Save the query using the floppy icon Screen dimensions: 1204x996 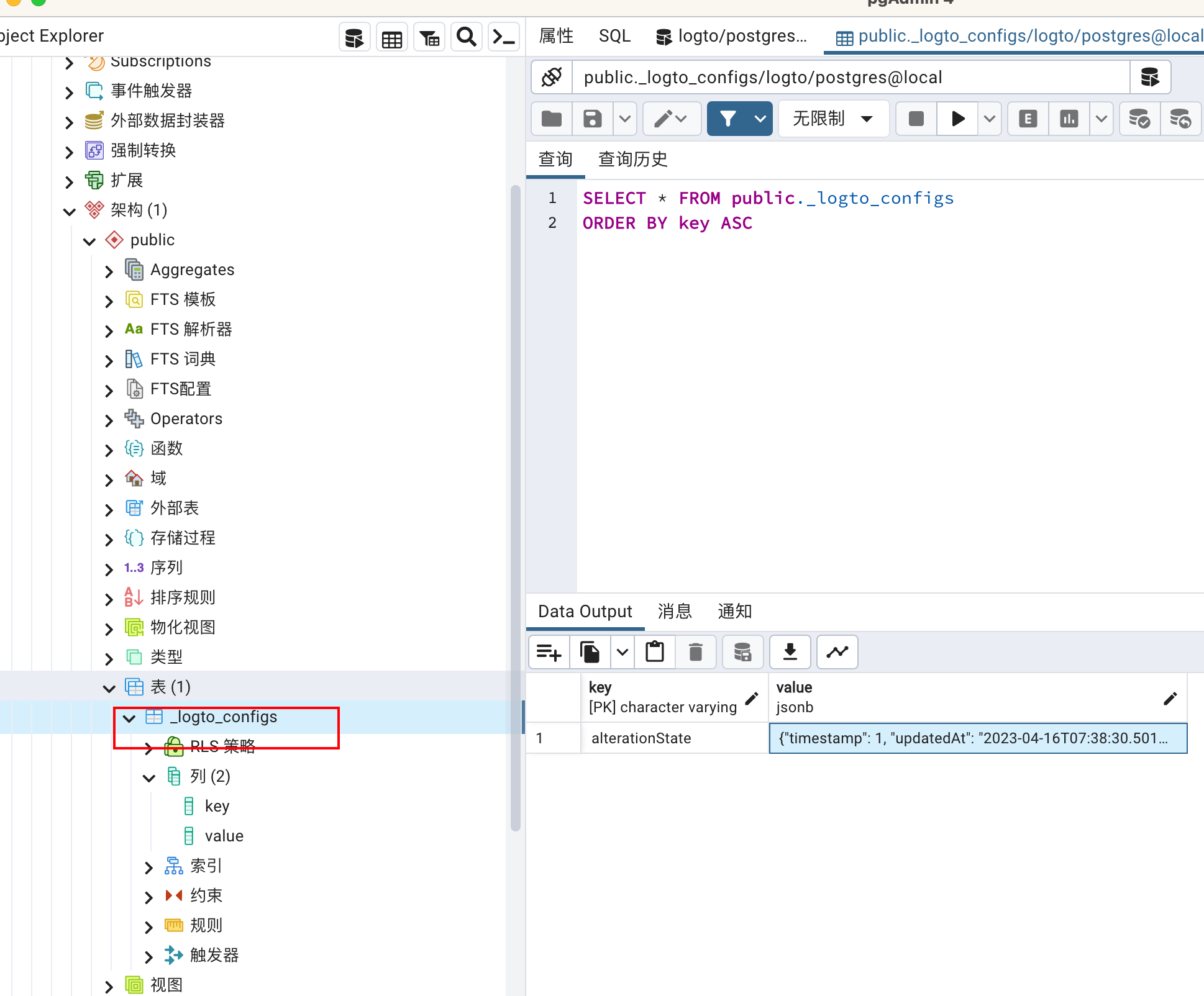click(x=593, y=119)
